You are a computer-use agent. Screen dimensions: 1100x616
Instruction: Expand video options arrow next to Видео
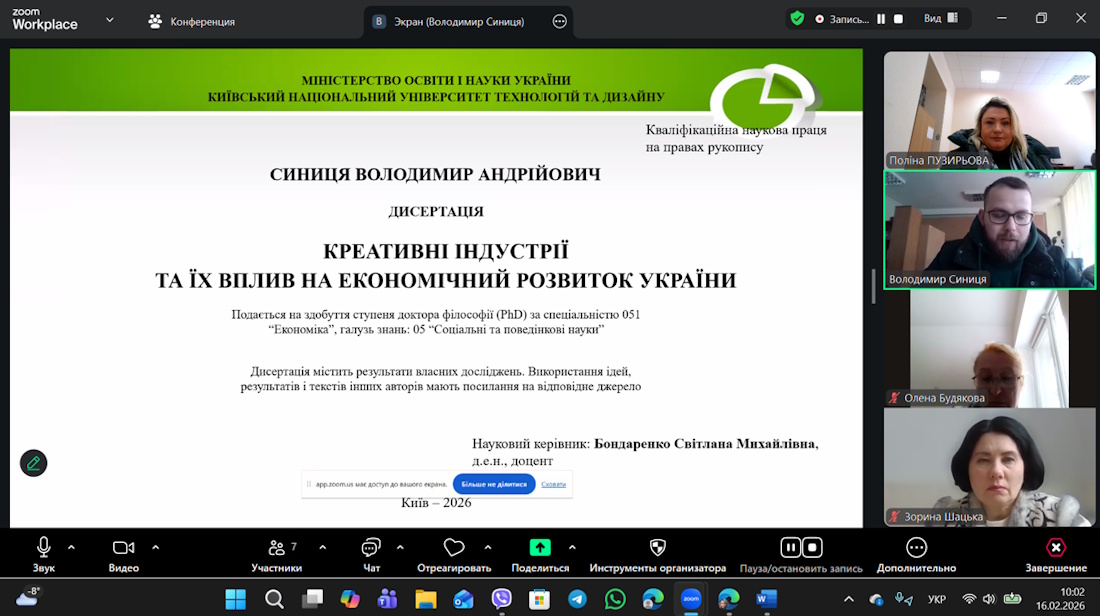click(156, 547)
